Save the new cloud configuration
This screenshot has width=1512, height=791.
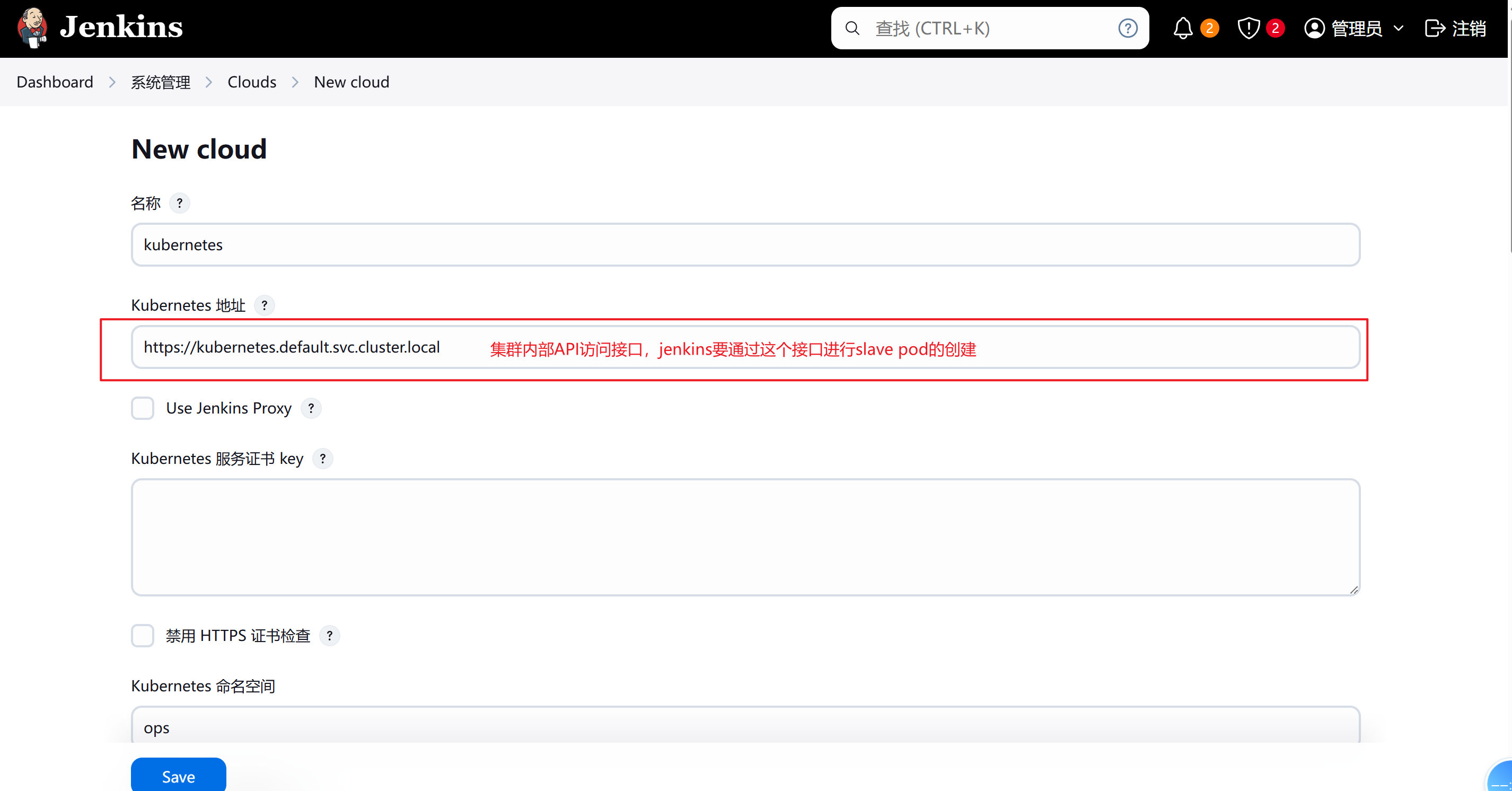(x=179, y=776)
